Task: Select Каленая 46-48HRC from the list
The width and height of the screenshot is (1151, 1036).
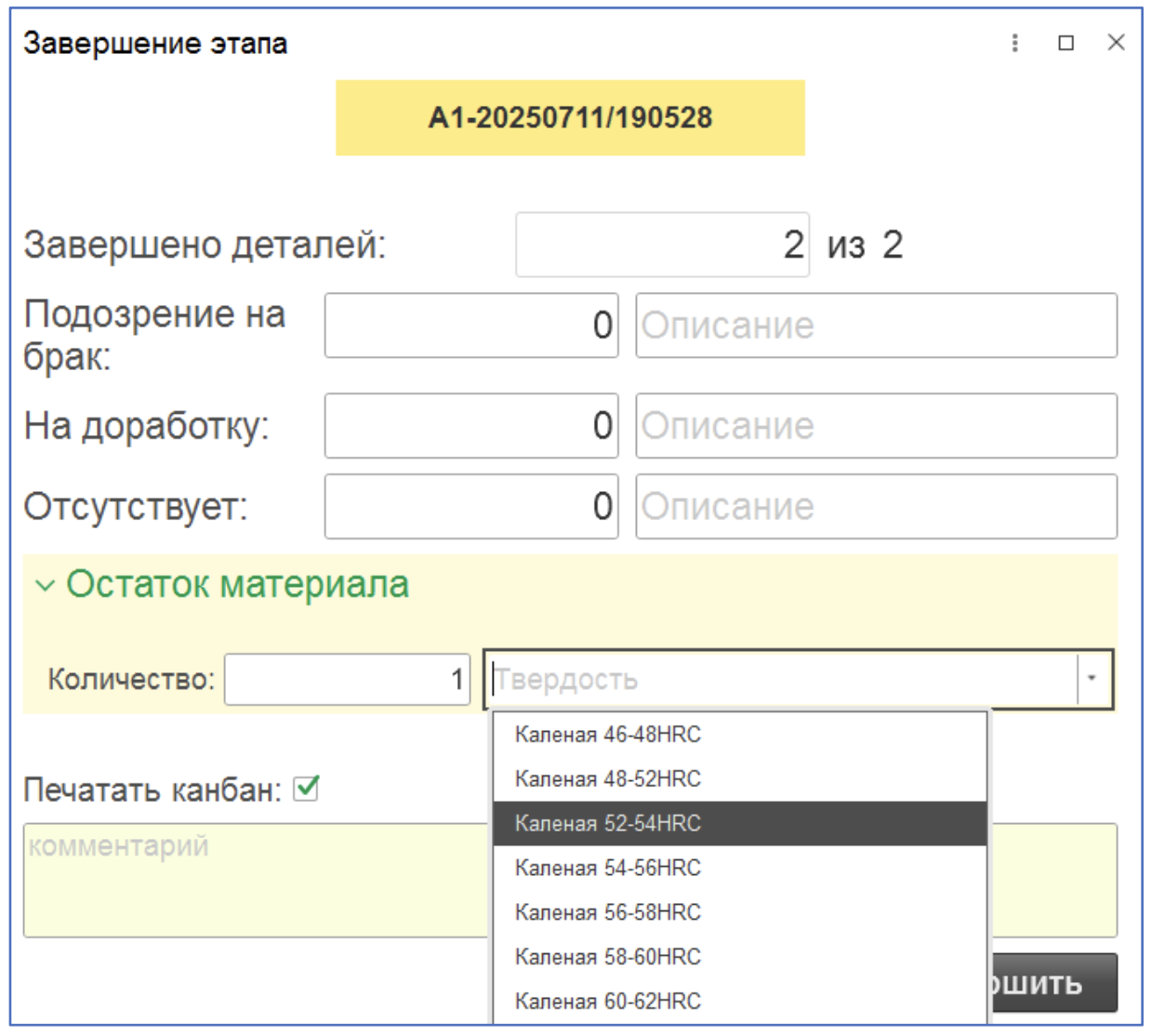Action: (608, 735)
